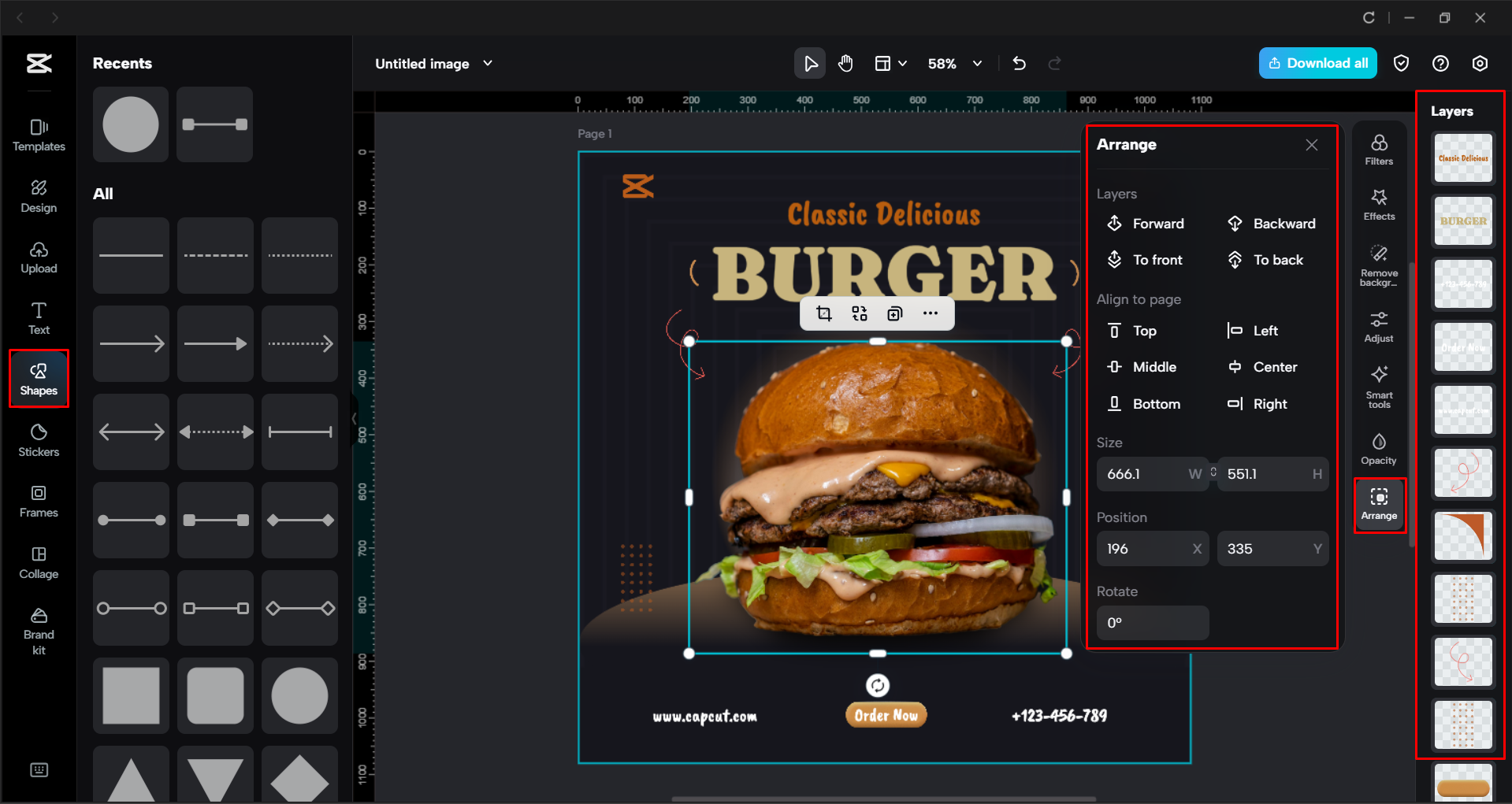
Task: Open the Brand kit panel
Action: [x=38, y=628]
